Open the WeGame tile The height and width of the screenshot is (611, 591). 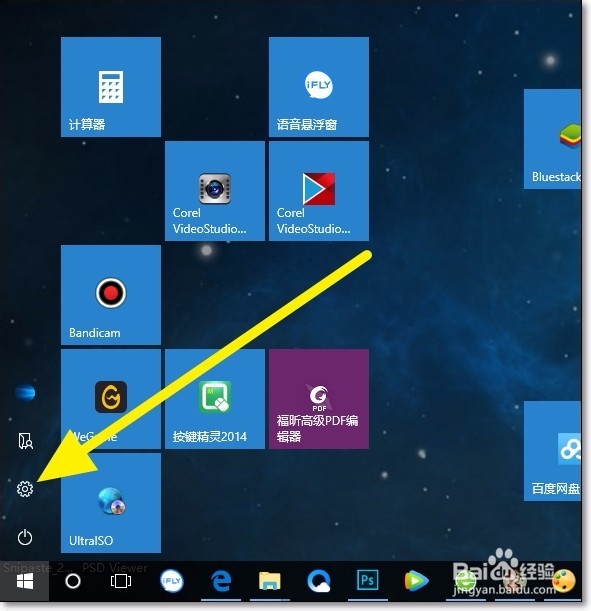(x=111, y=399)
